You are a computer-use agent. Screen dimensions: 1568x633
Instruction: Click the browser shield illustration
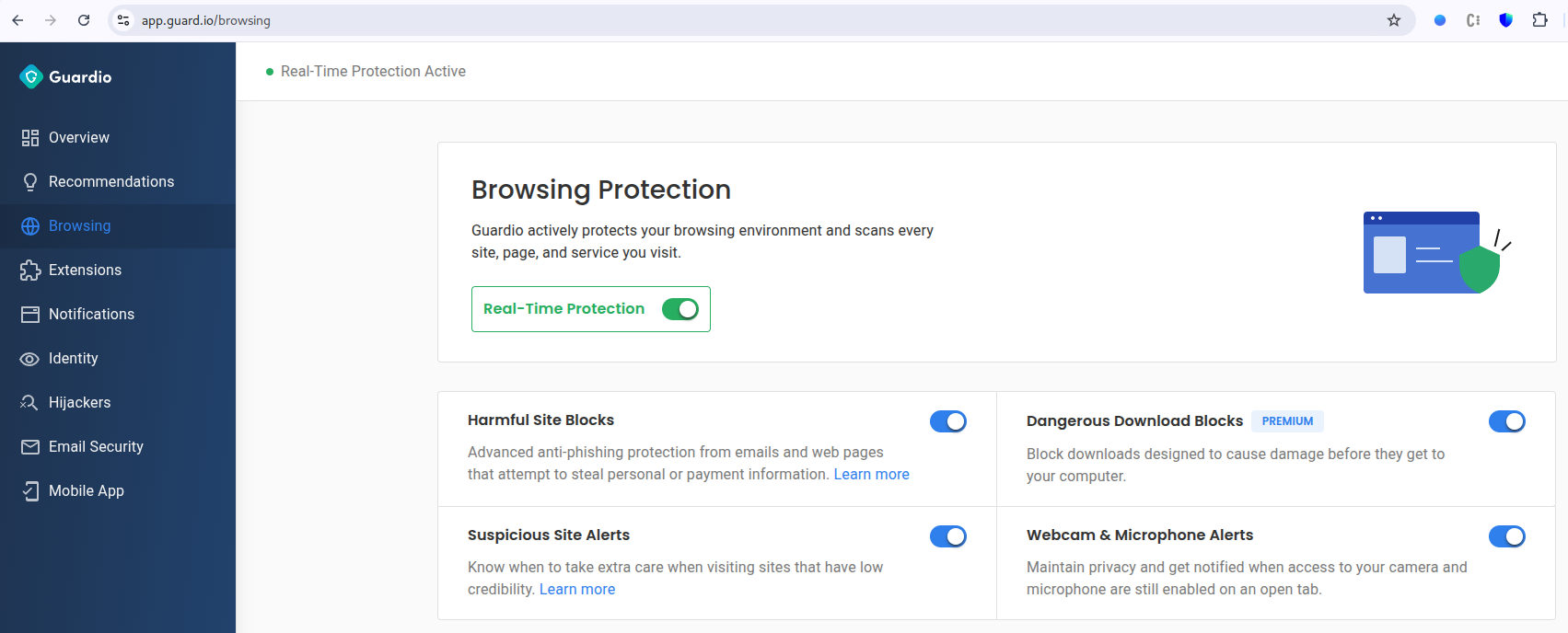point(1437,252)
